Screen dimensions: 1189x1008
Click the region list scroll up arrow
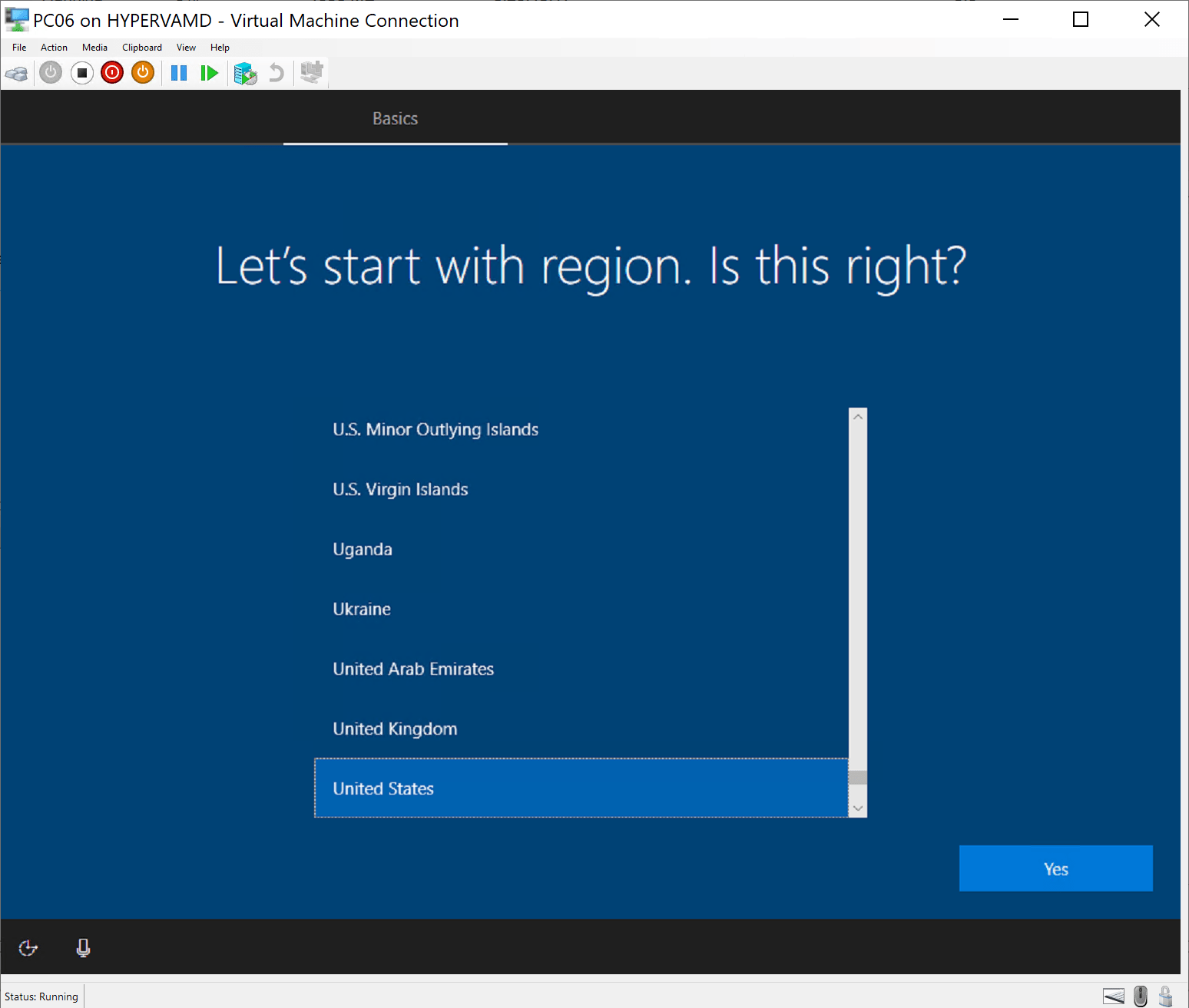858,416
